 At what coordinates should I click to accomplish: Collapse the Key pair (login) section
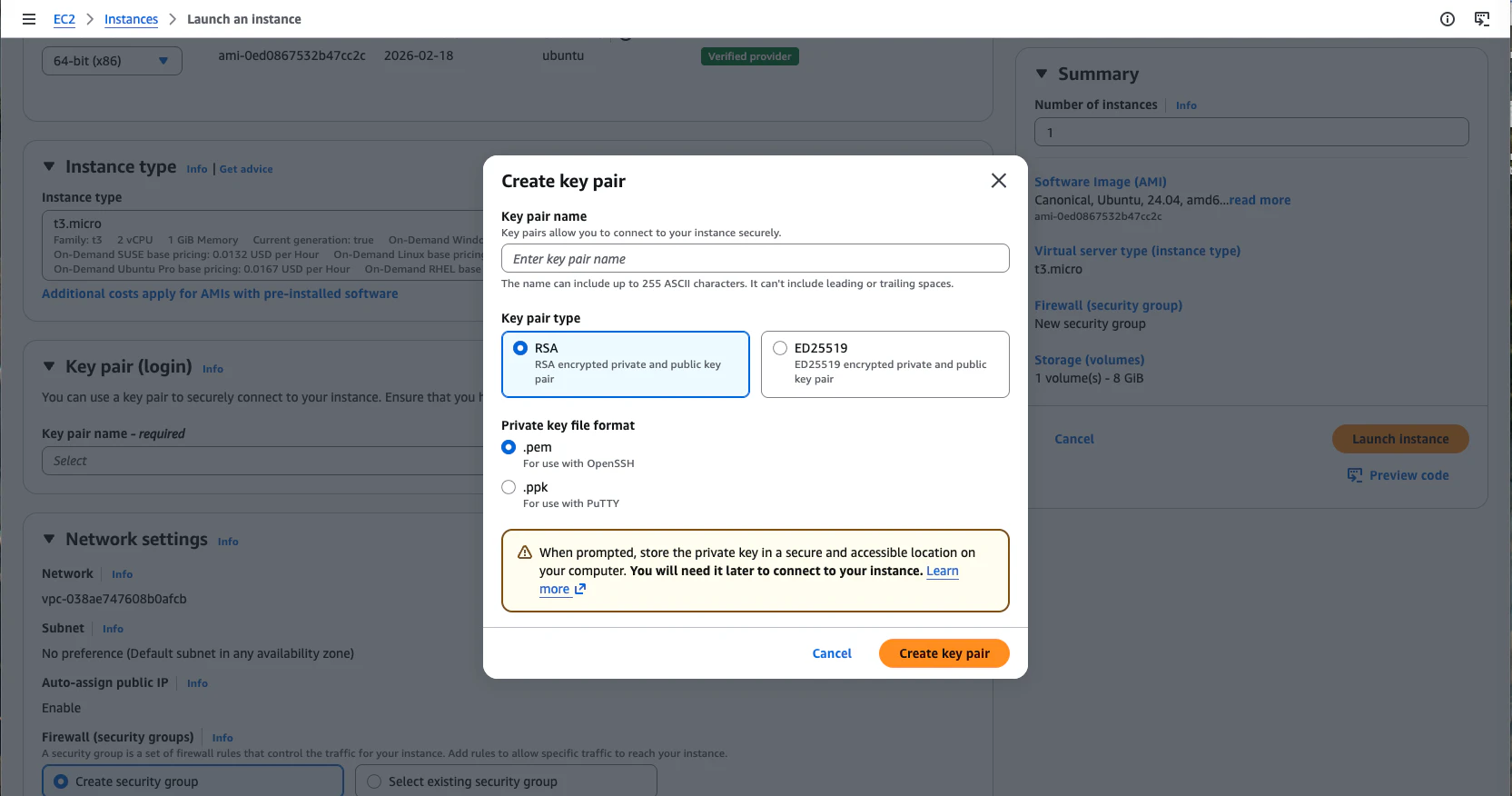click(49, 367)
